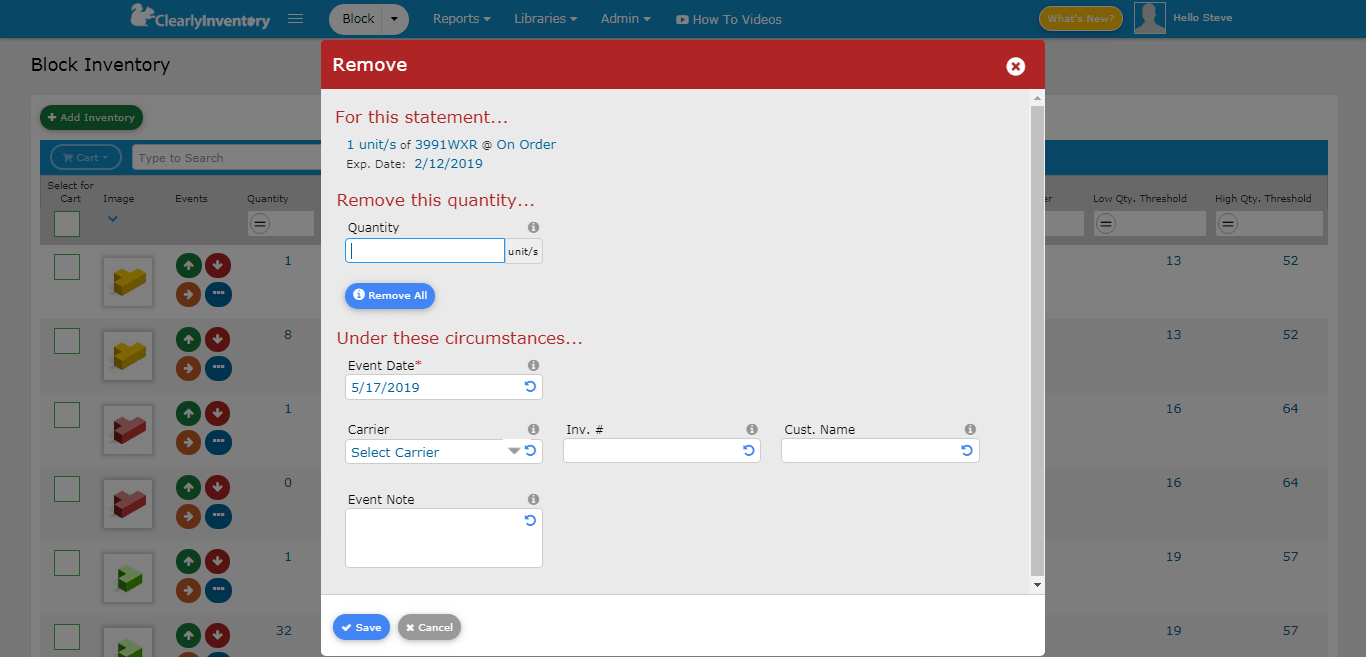Open How To Videos link
Screen dimensions: 1366x657
point(729,19)
